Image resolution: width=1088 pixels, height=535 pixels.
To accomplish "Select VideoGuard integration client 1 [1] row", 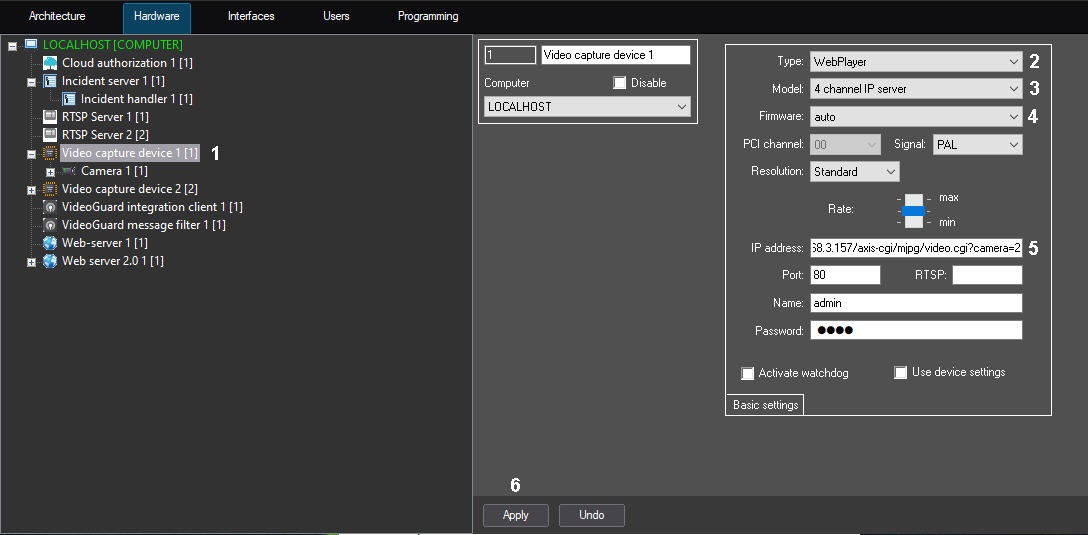I will [x=152, y=207].
